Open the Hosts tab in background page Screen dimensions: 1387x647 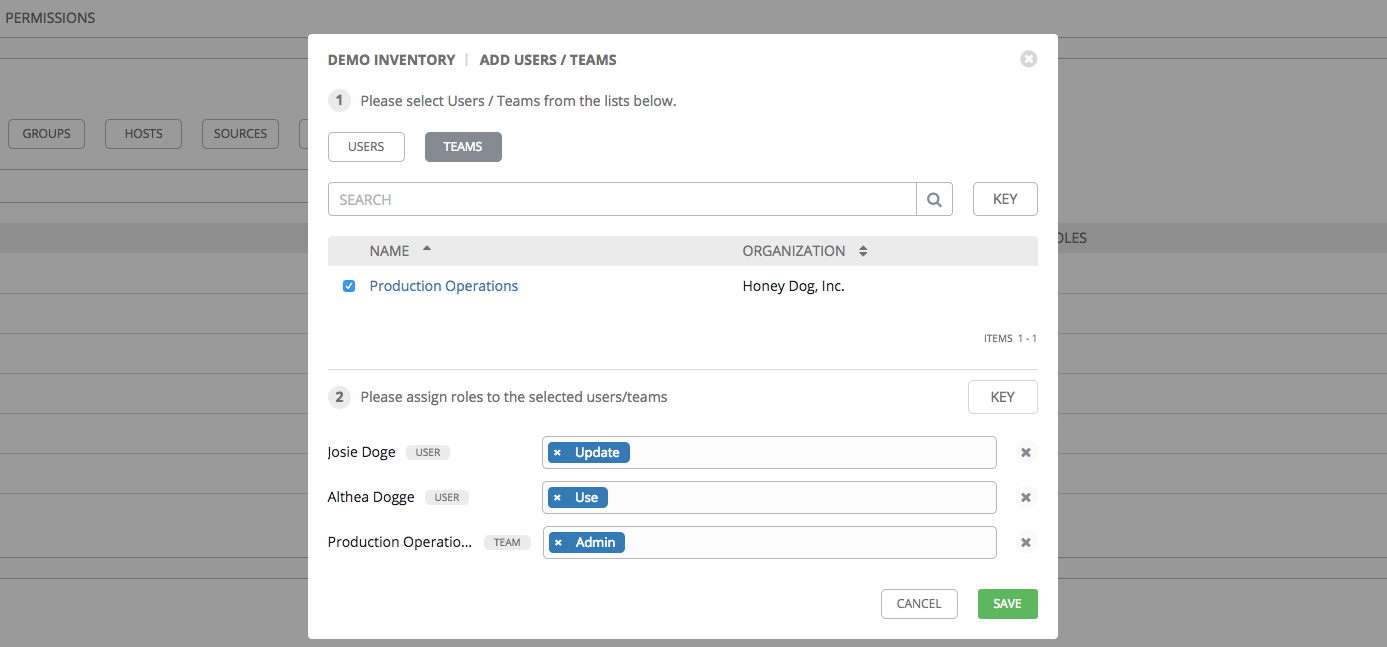point(143,134)
